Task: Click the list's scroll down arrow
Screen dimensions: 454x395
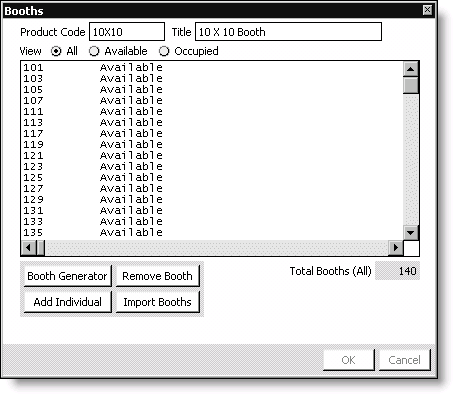Action: [411, 233]
